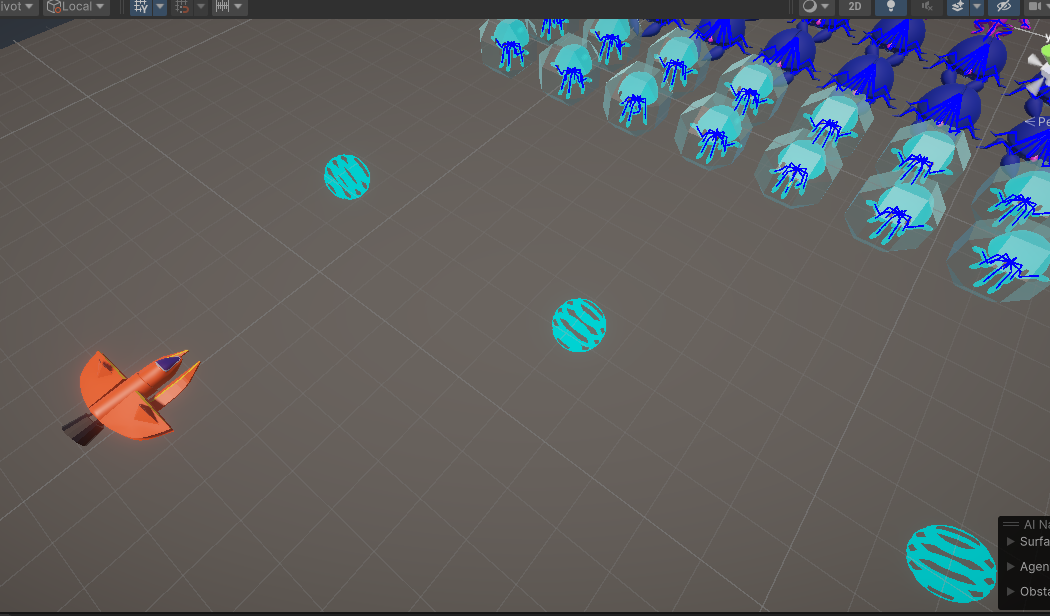Open grid snapping settings dropdown arrow
Screen dimensions: 1050x616
tap(160, 7)
